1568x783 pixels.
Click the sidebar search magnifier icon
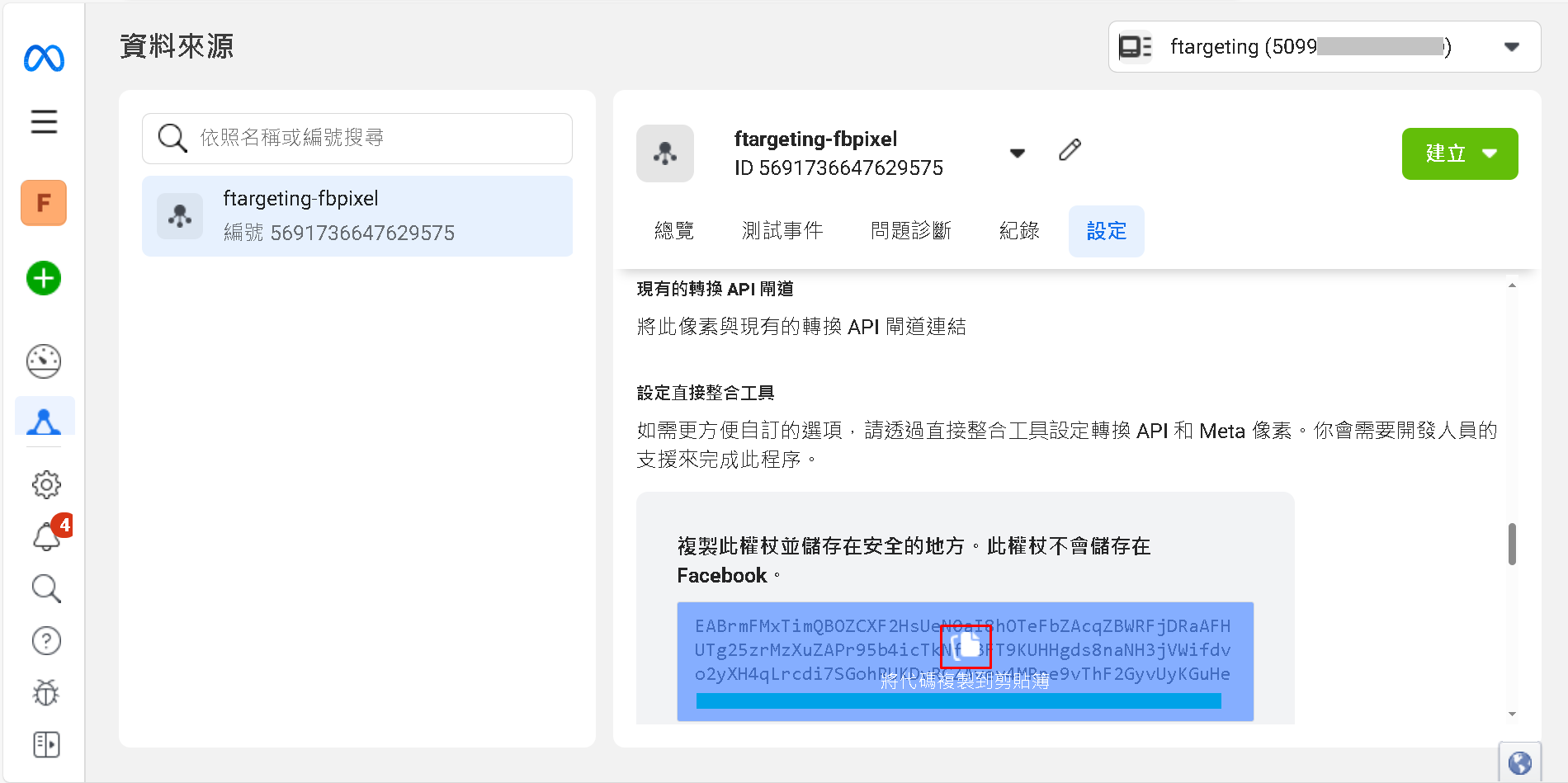click(x=46, y=588)
